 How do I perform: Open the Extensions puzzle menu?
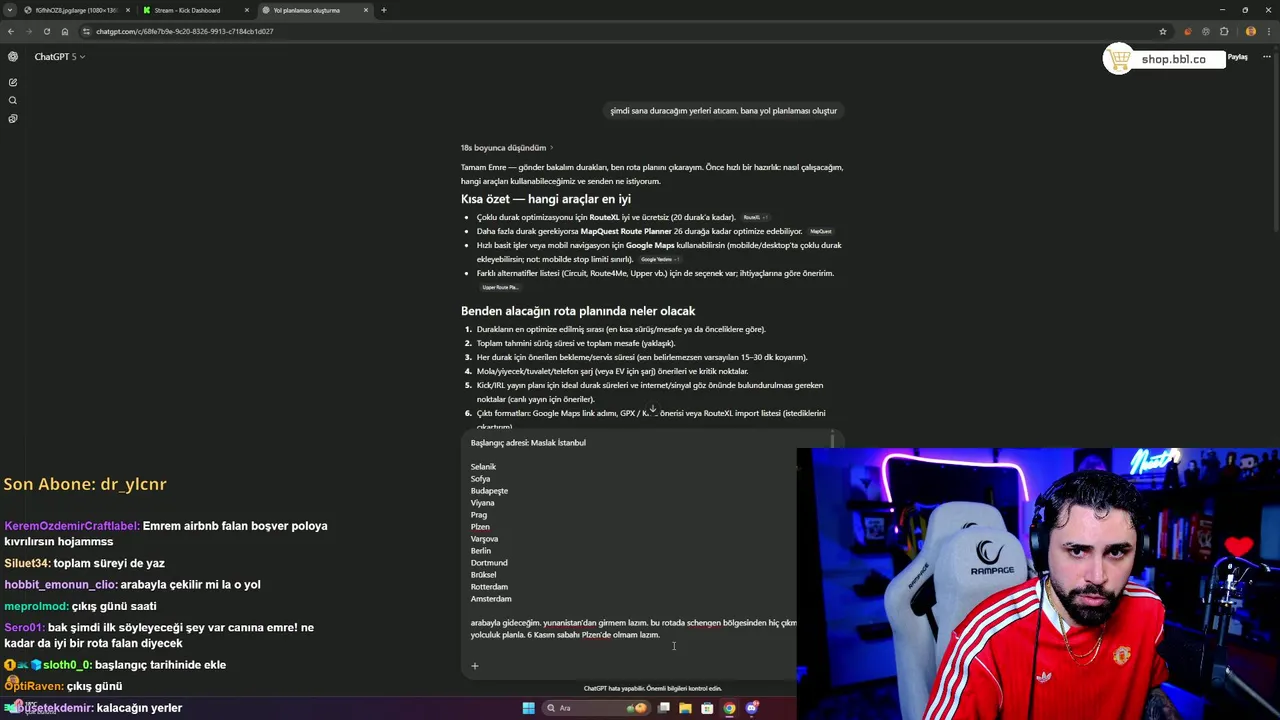(1224, 31)
